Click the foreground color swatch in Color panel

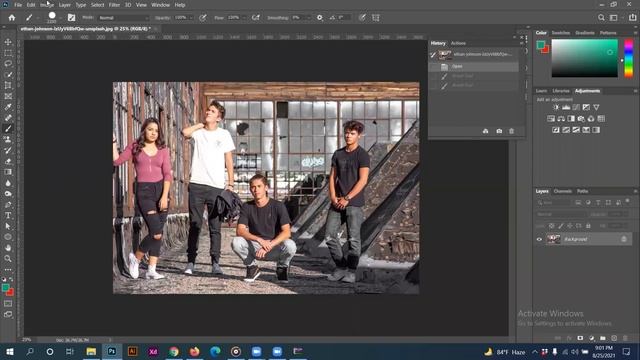(x=541, y=44)
